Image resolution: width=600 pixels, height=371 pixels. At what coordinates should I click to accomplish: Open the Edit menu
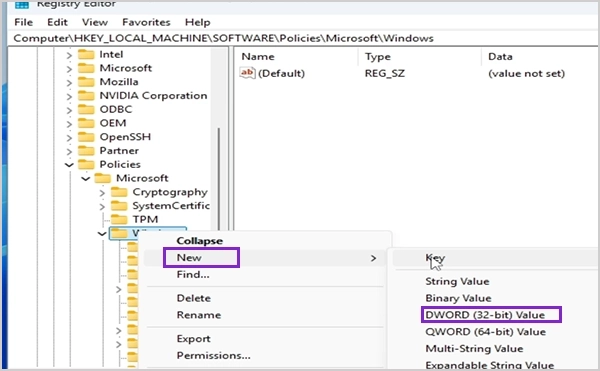(x=57, y=22)
